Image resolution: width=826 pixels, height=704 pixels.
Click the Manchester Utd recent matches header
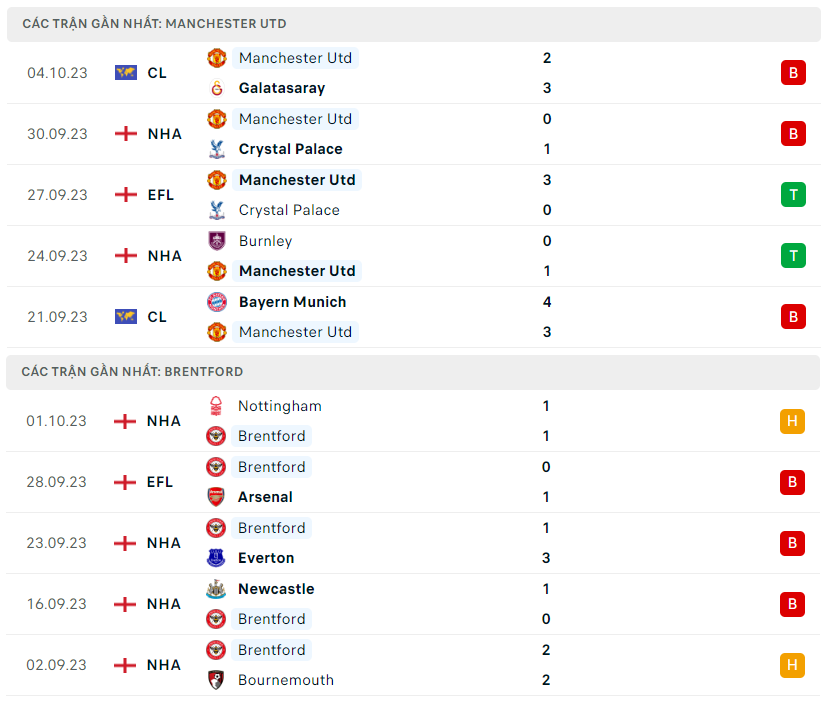pyautogui.click(x=154, y=24)
